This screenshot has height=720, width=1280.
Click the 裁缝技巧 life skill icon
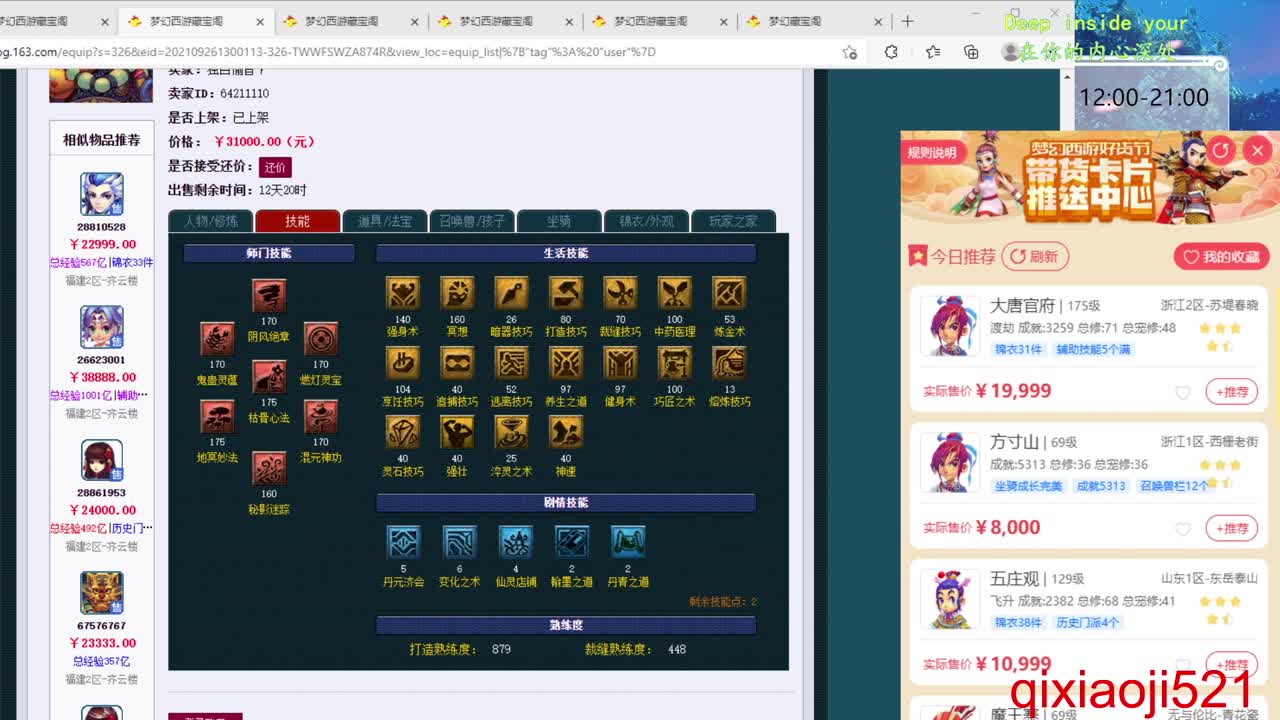point(620,294)
